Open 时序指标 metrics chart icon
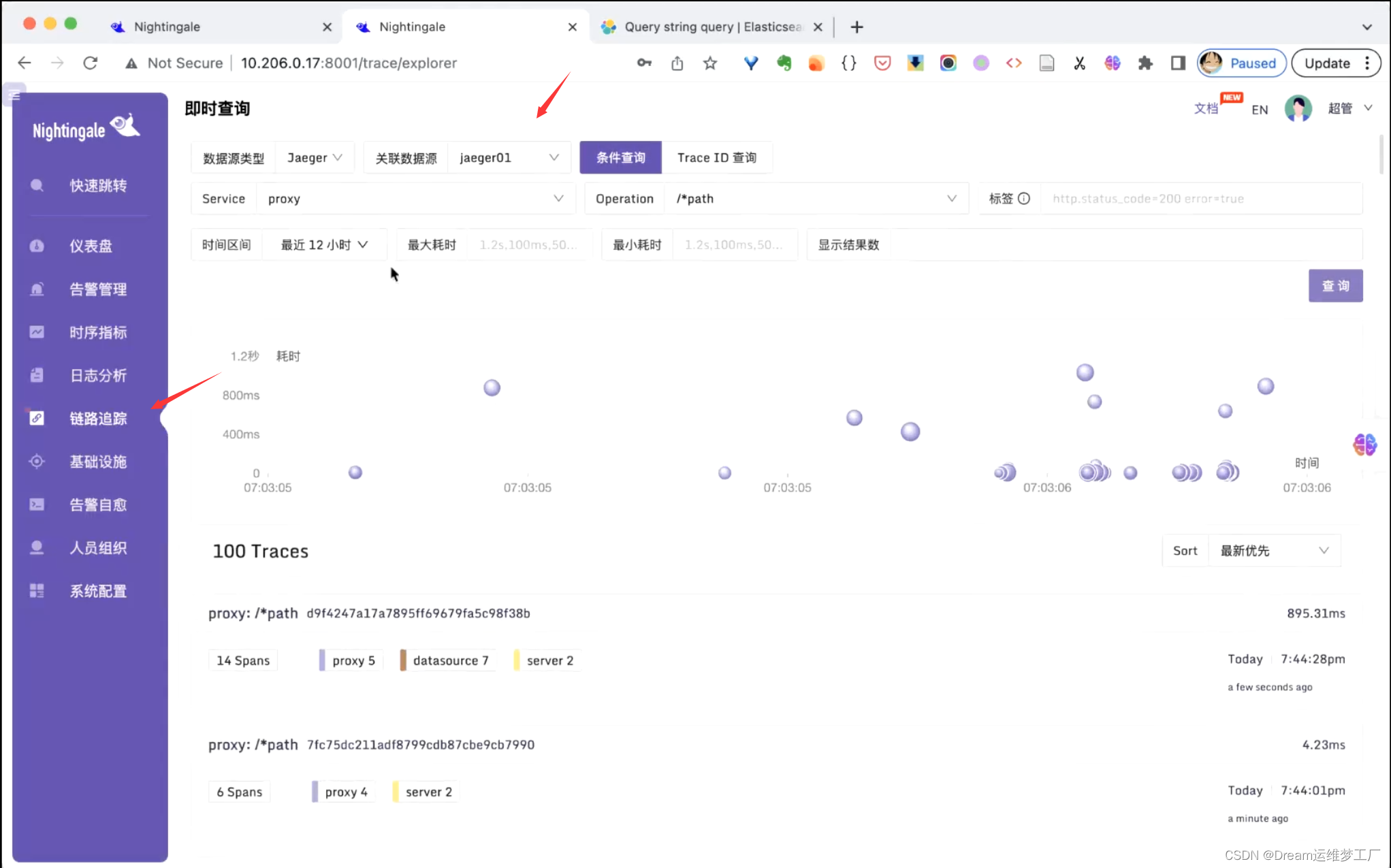 [x=37, y=332]
